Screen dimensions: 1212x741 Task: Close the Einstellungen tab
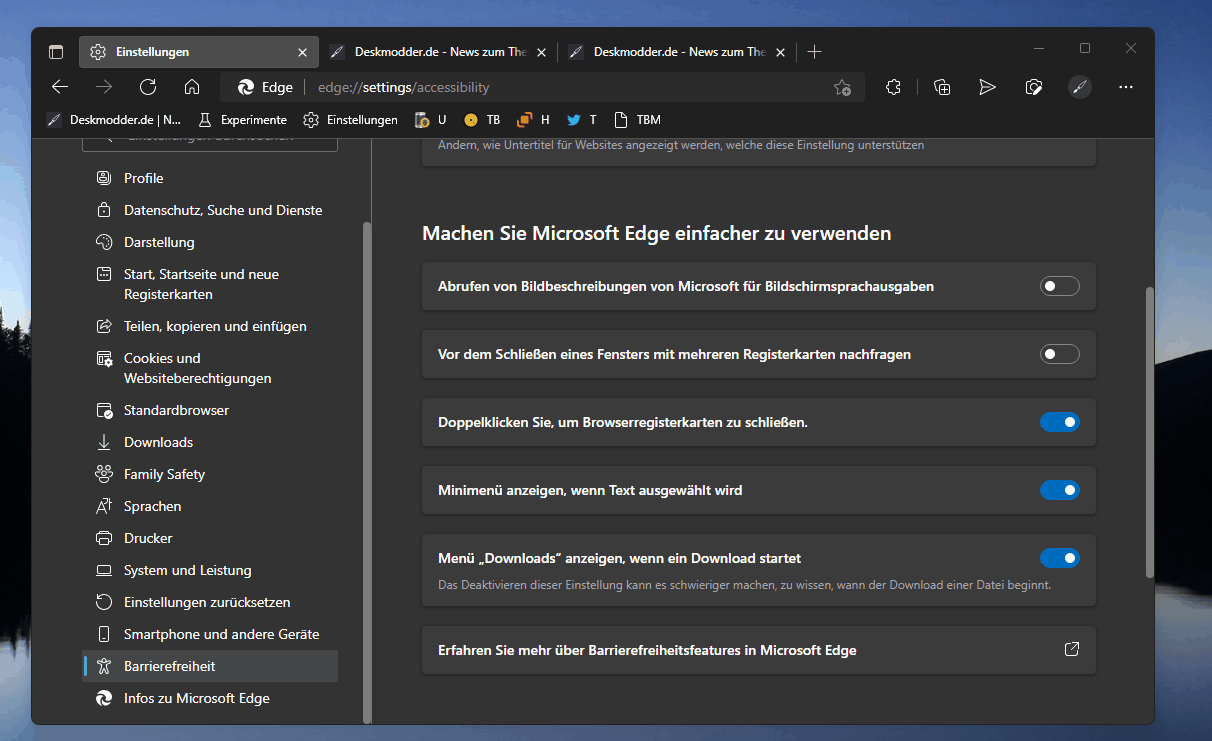[303, 52]
